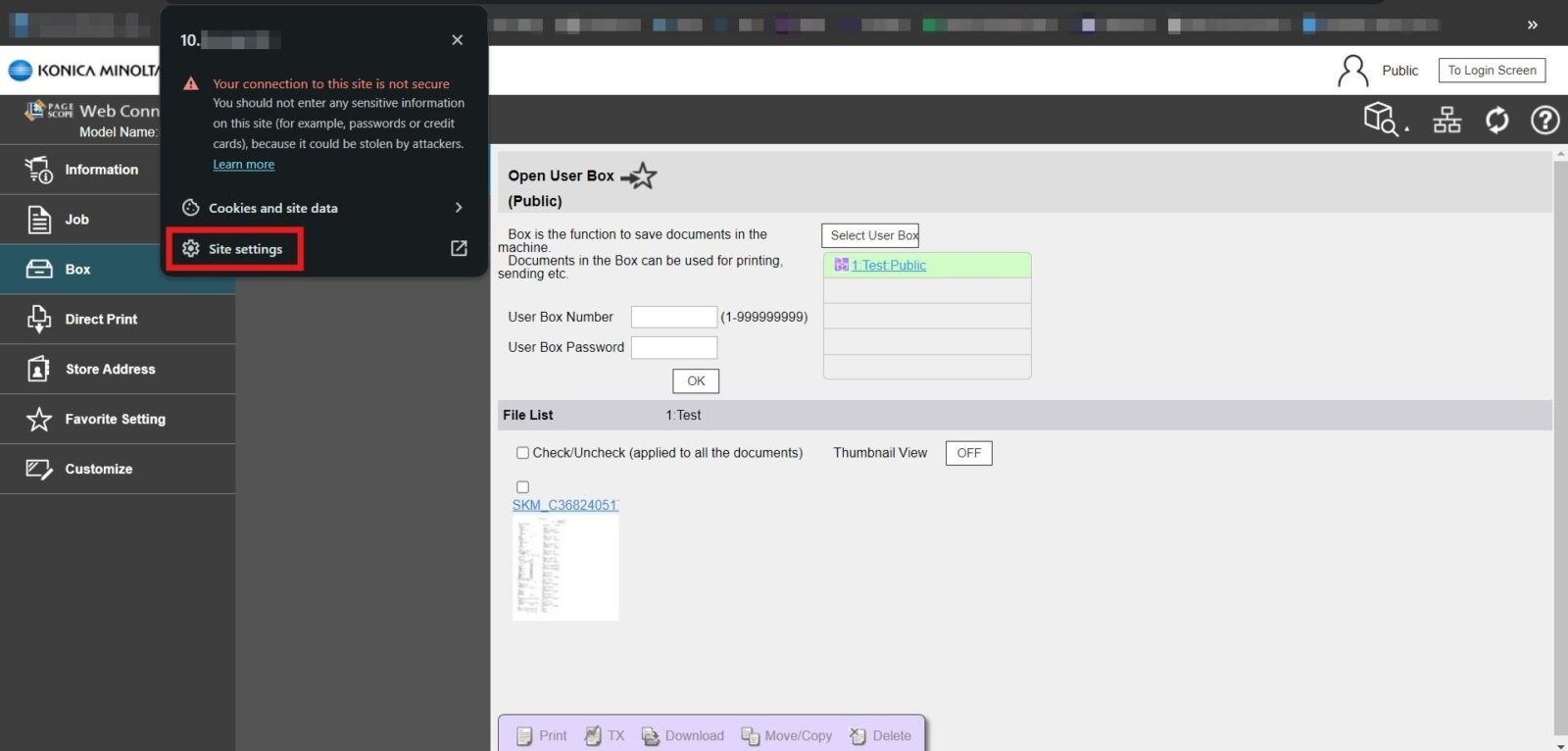
Task: Open the help question mark icon
Action: coord(1544,121)
